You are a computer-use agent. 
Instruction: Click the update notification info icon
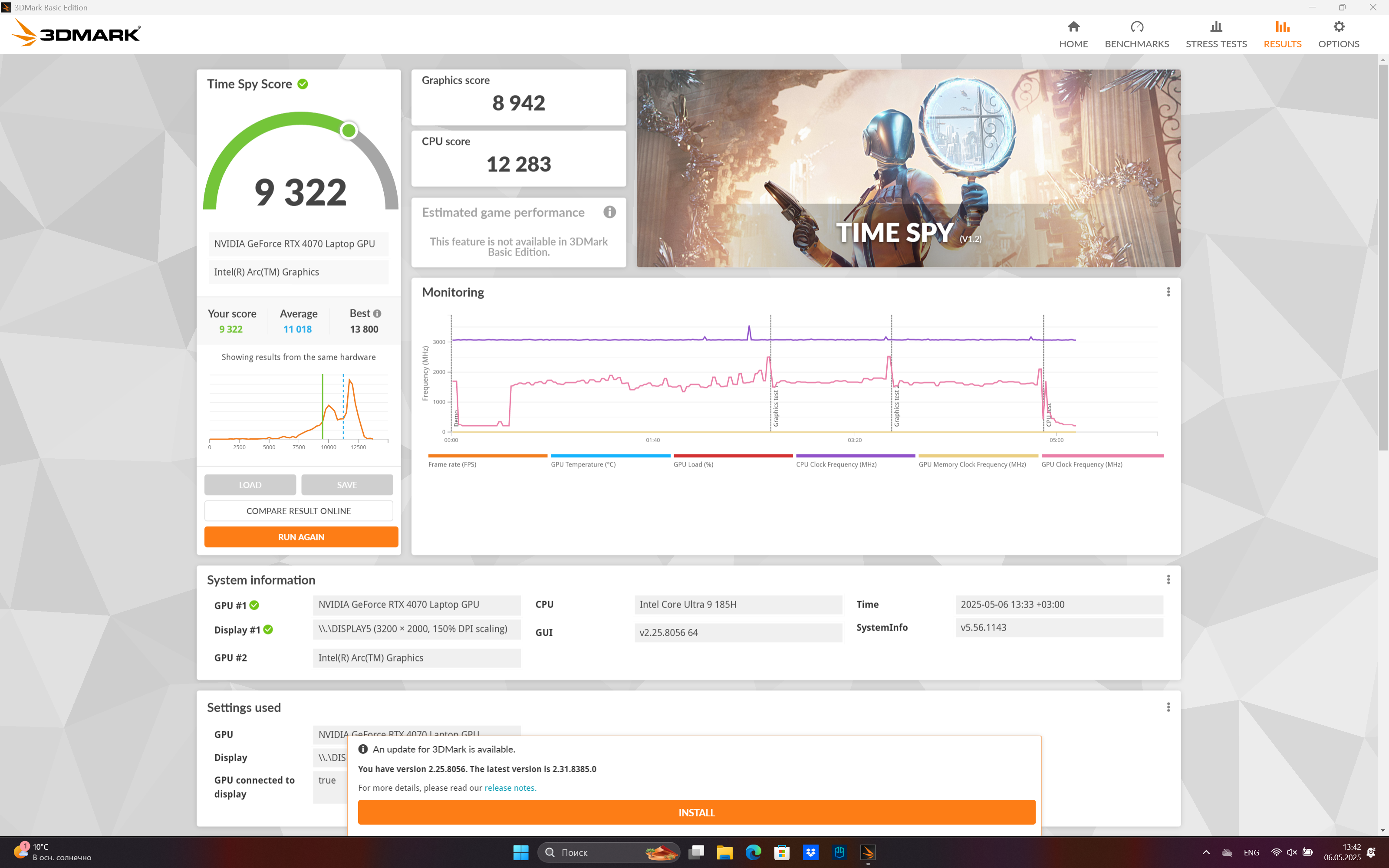pos(363,749)
